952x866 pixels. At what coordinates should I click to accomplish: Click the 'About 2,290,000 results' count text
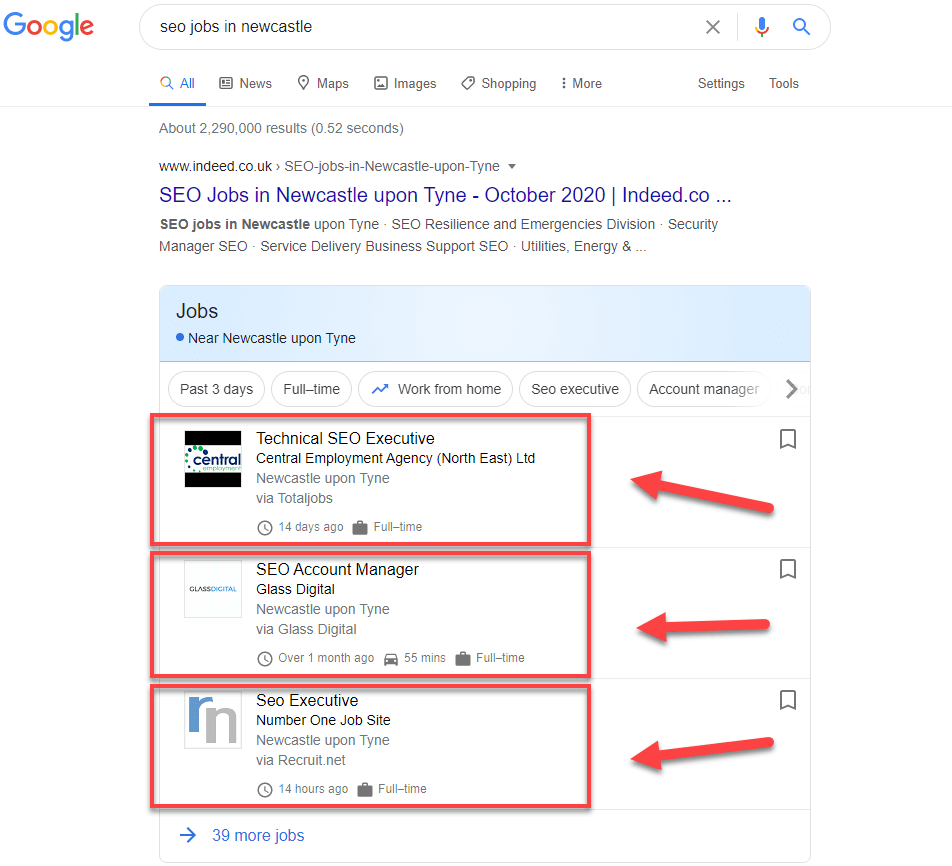(x=281, y=128)
